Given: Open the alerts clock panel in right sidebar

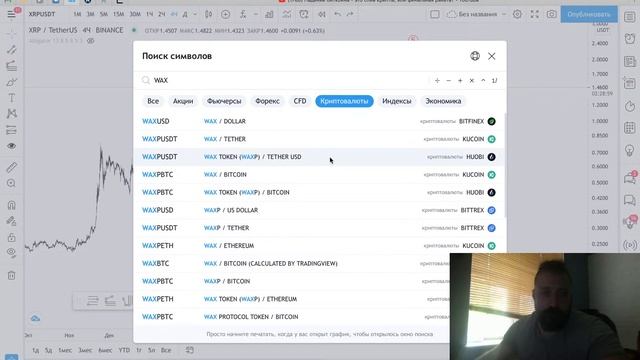Looking at the screenshot, I should tap(630, 39).
